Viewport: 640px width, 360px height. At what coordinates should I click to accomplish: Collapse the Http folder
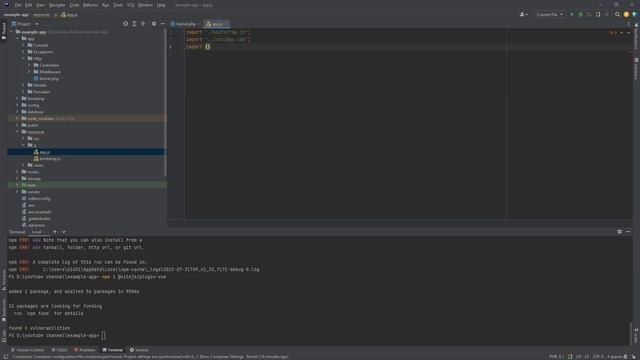[24, 58]
